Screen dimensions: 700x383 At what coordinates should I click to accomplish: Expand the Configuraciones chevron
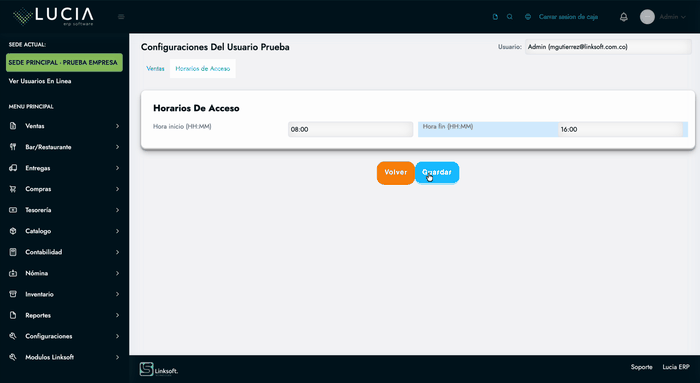pos(117,336)
